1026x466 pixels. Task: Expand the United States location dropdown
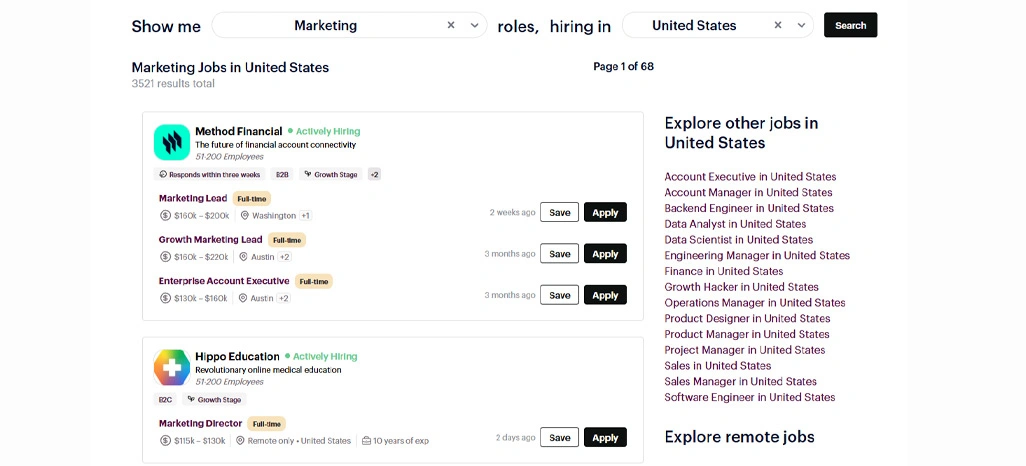point(802,26)
